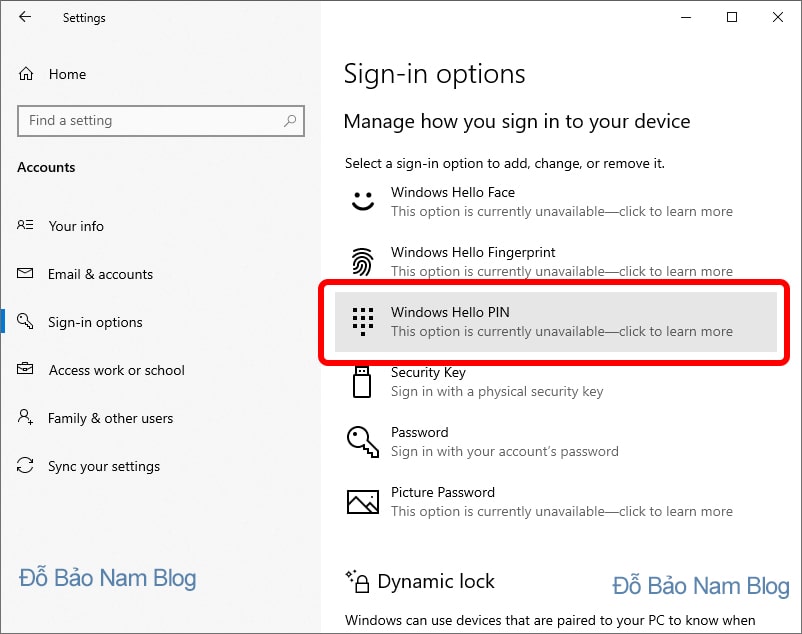The image size is (802, 634).
Task: Click the Family & other users icon
Action: [x=25, y=417]
